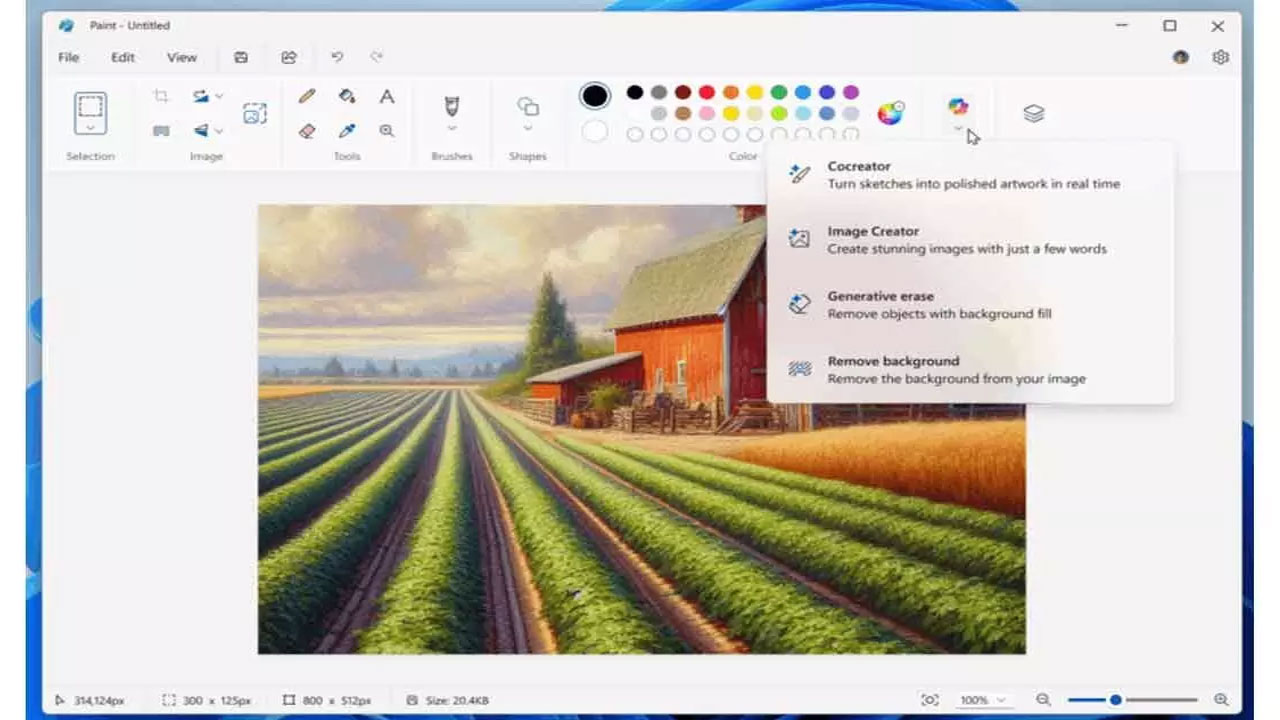Open Edit colors with the color wheel
The height and width of the screenshot is (720, 1280).
891,113
